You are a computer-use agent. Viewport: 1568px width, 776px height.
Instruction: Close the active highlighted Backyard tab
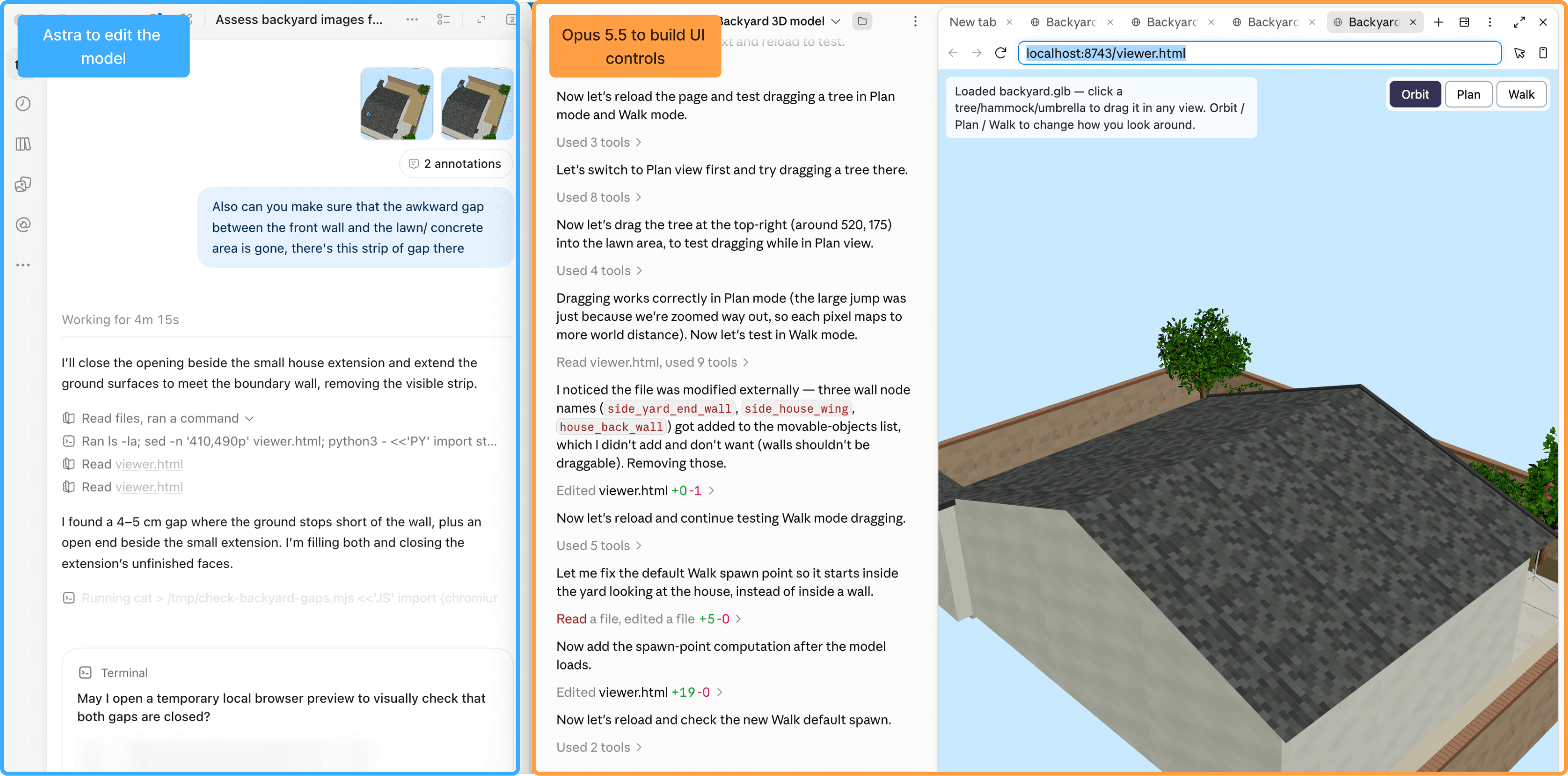(x=1413, y=22)
